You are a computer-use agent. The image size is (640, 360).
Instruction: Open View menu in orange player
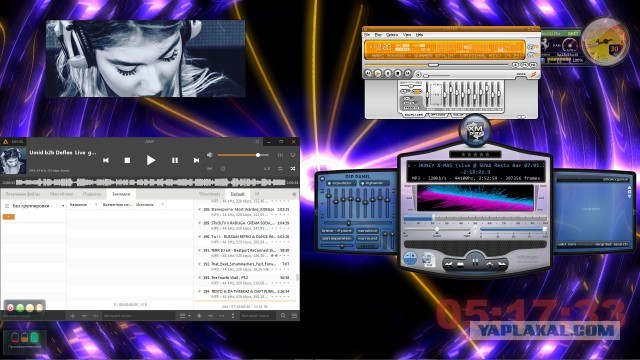point(407,35)
